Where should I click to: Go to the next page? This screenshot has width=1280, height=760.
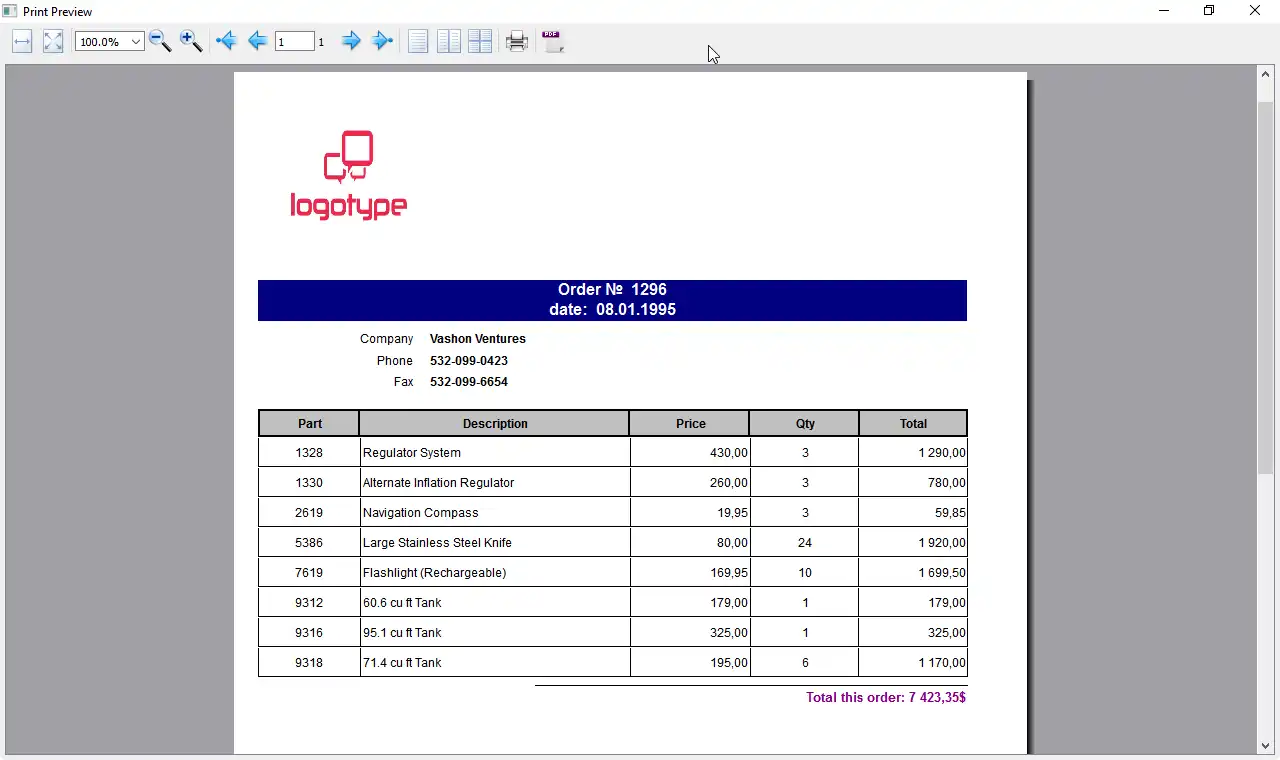click(351, 42)
